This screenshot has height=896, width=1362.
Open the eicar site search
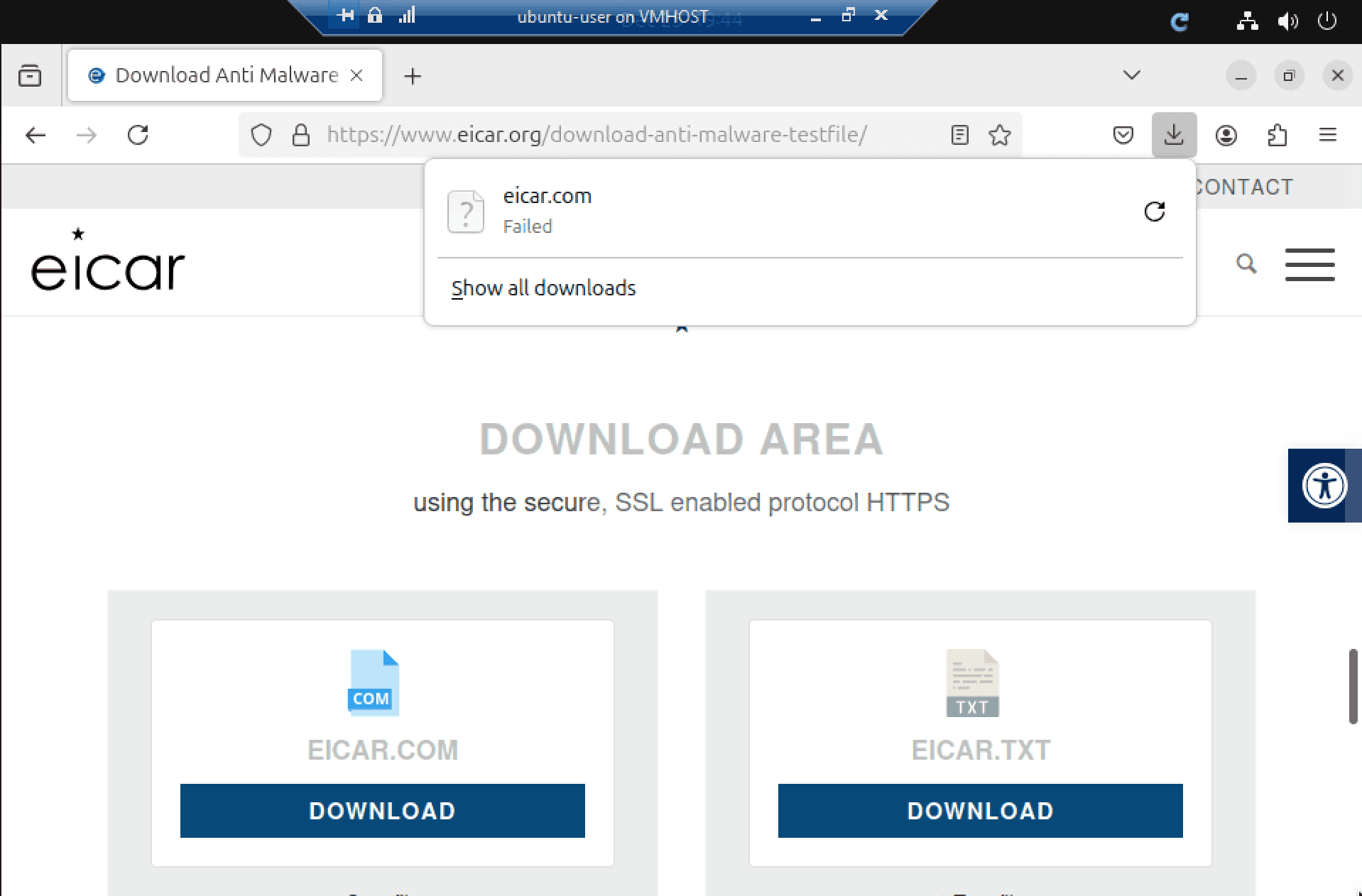pyautogui.click(x=1246, y=263)
